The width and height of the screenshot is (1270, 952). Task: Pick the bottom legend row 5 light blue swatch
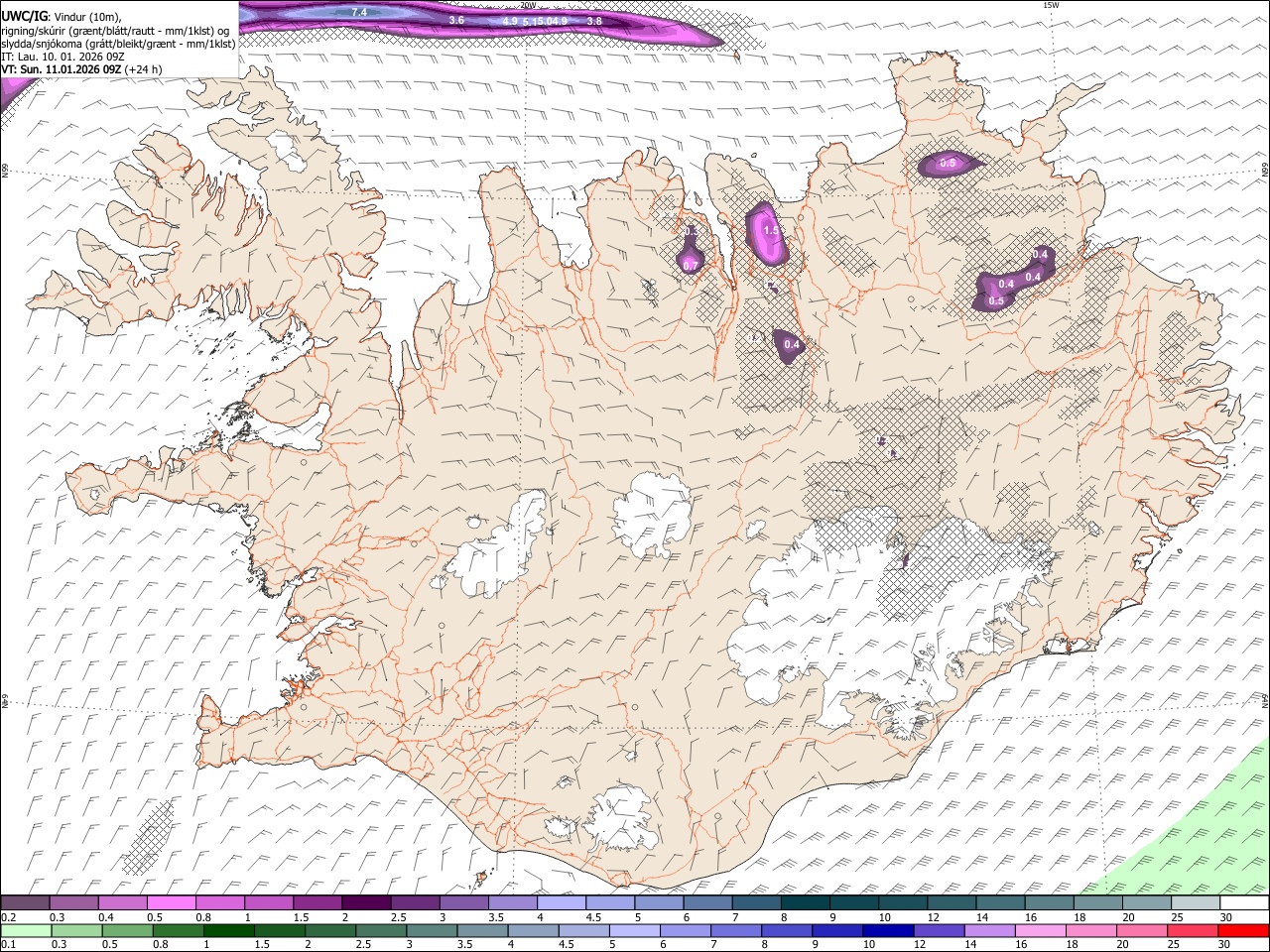pos(635,930)
